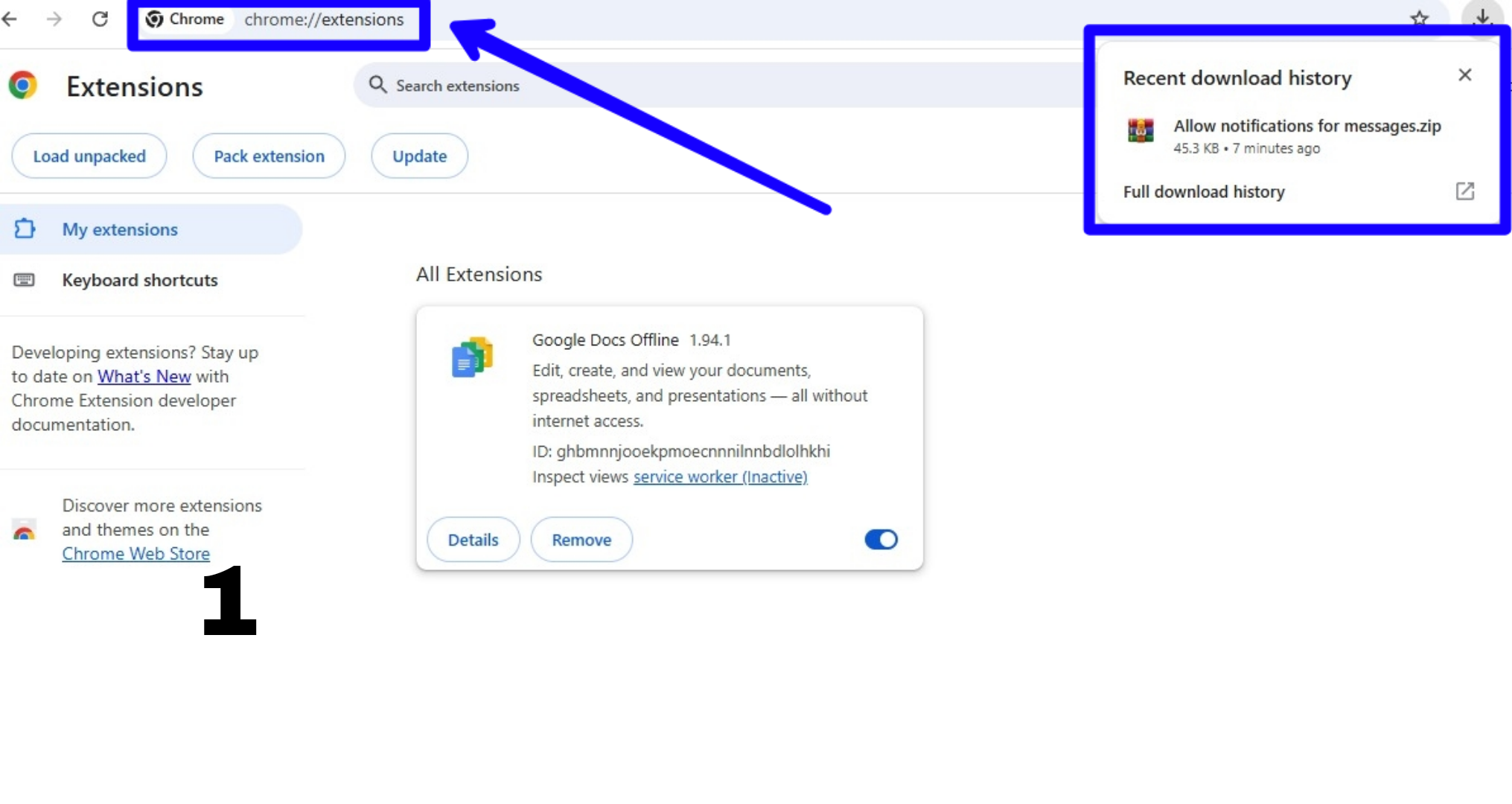
Task: Click the open-in-new-tab icon for download history
Action: pos(1464,191)
